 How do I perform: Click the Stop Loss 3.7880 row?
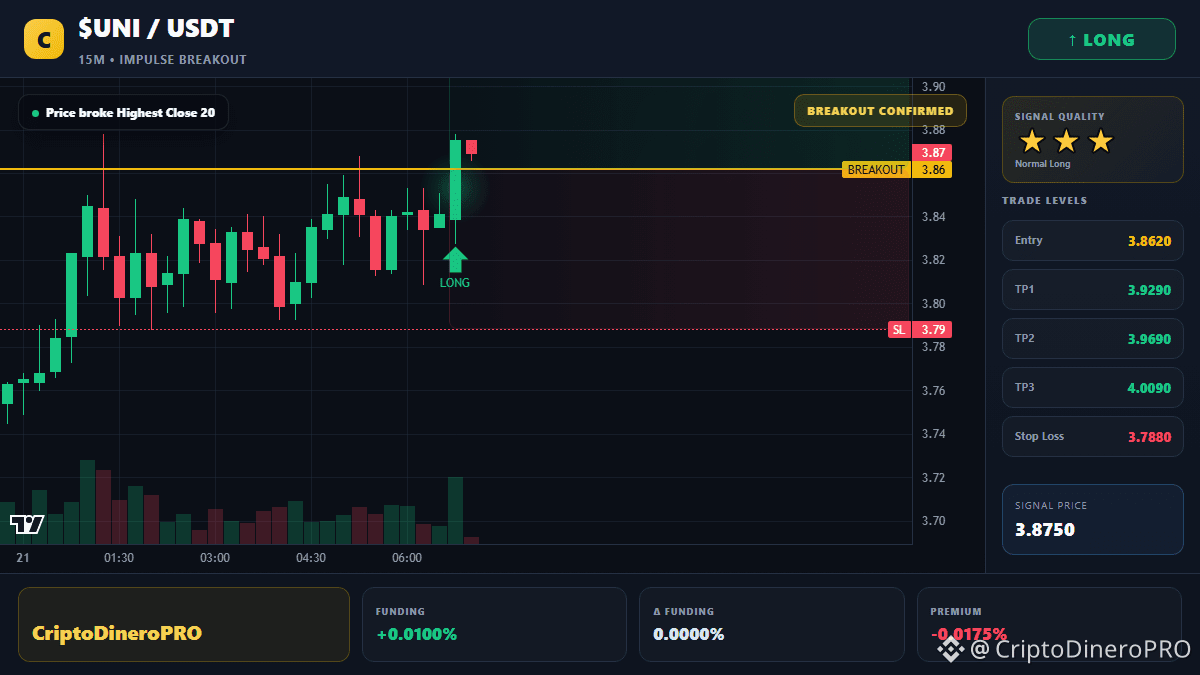1093,437
